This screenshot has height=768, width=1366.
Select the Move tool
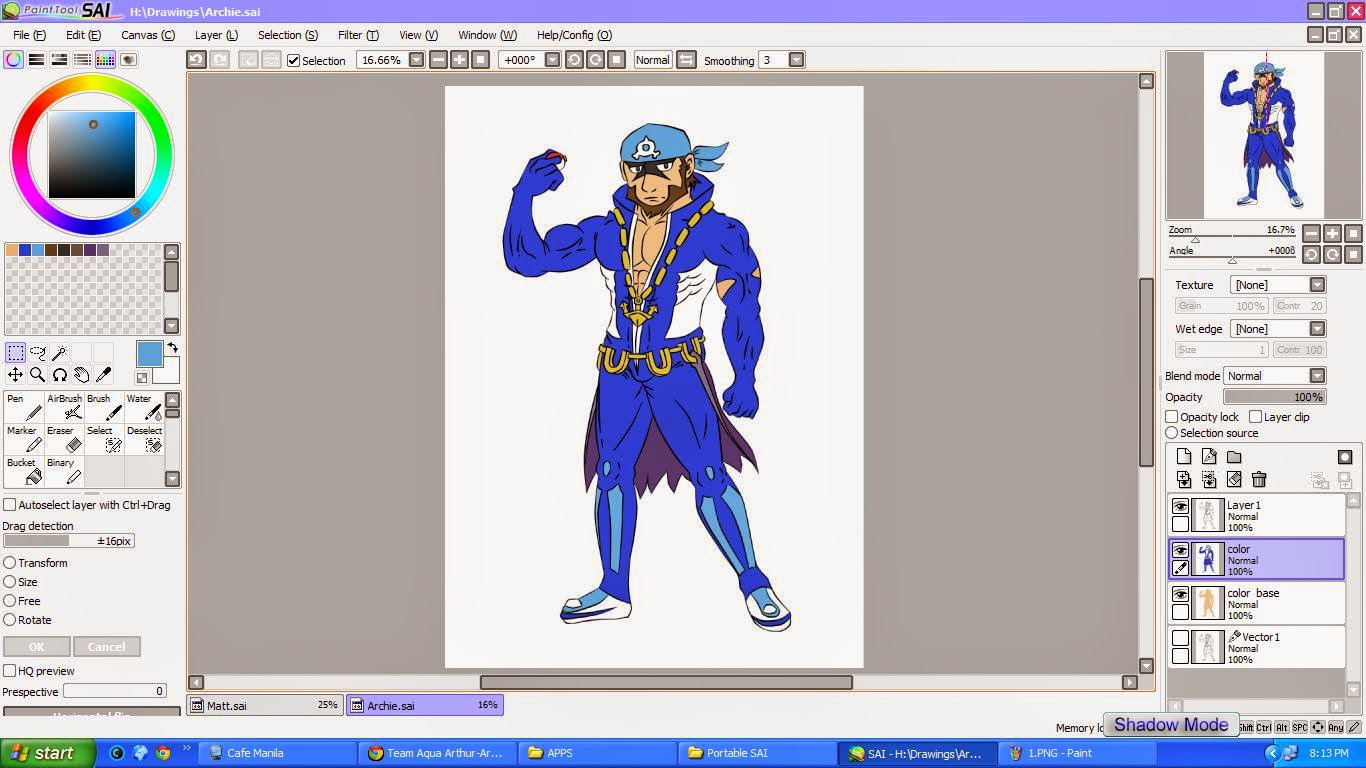(x=15, y=375)
